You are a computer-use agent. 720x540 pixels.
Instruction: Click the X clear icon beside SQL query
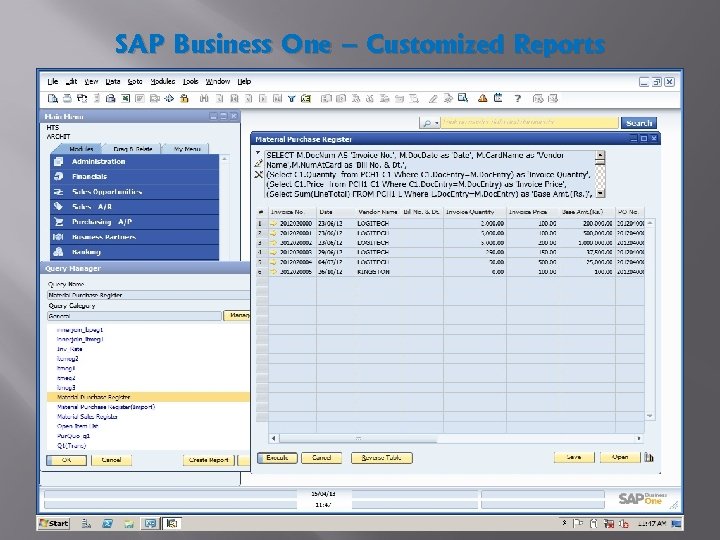(259, 174)
